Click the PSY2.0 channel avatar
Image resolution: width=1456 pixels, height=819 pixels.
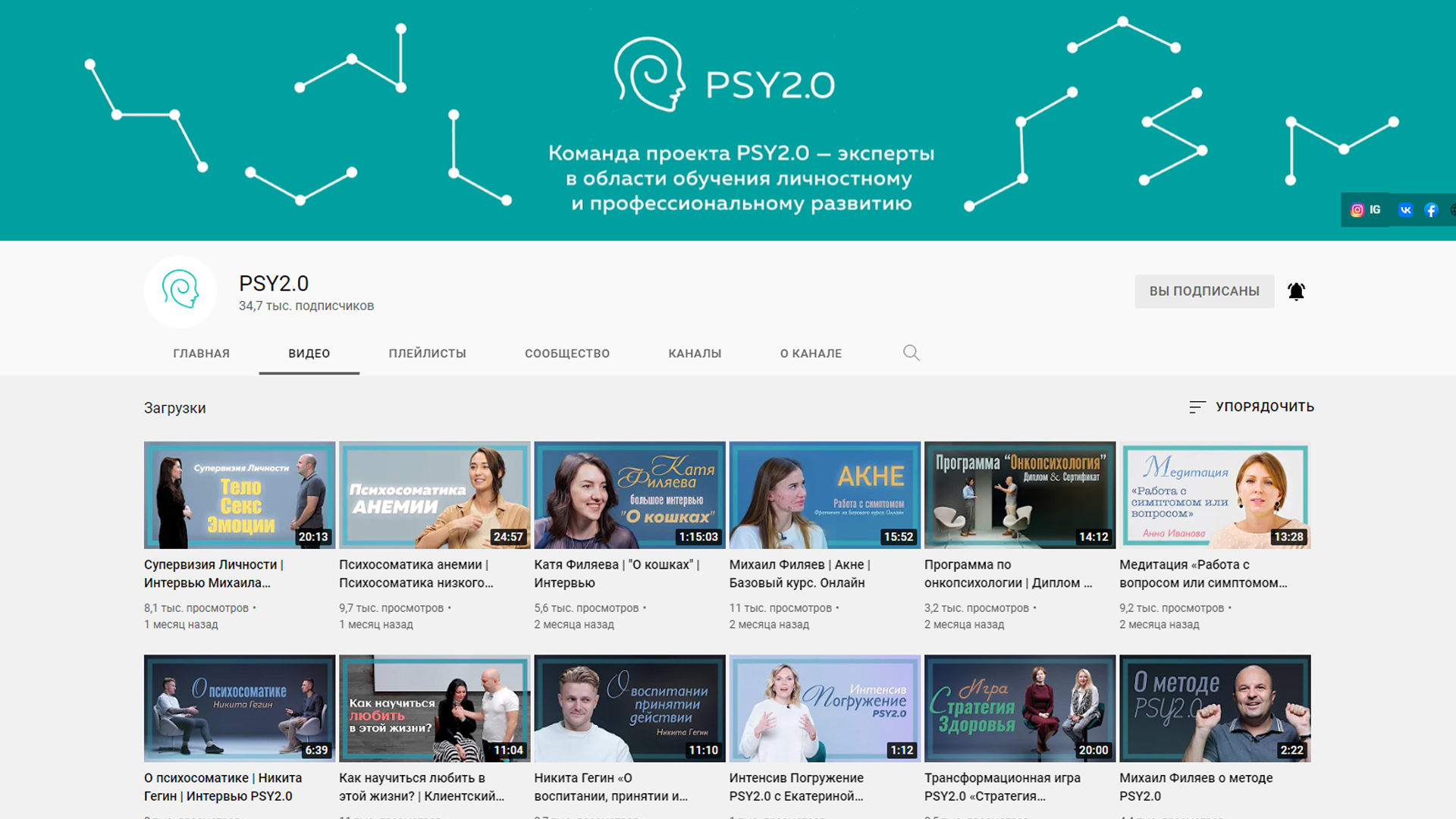click(x=180, y=291)
